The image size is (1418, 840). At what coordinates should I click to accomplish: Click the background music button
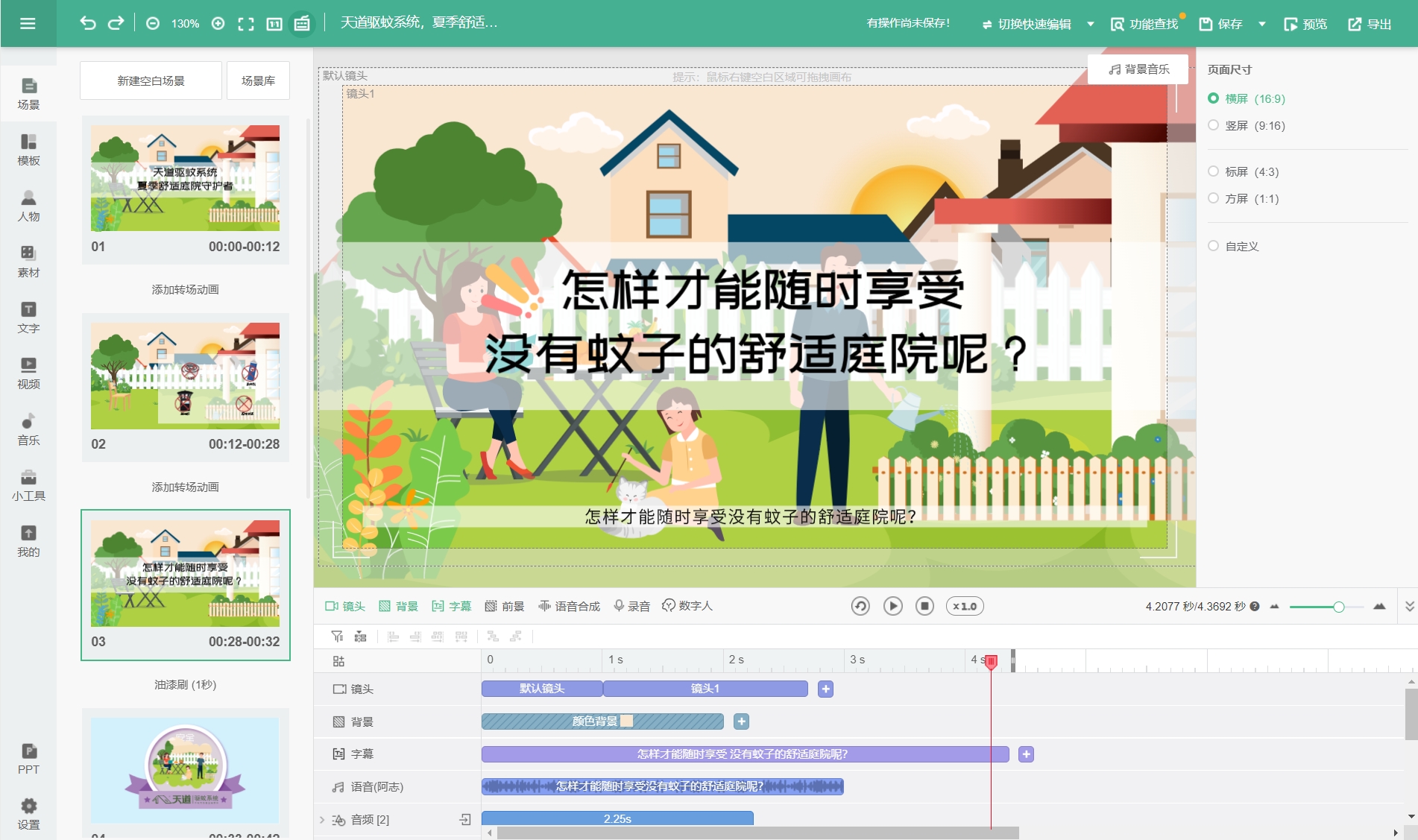[x=1138, y=69]
